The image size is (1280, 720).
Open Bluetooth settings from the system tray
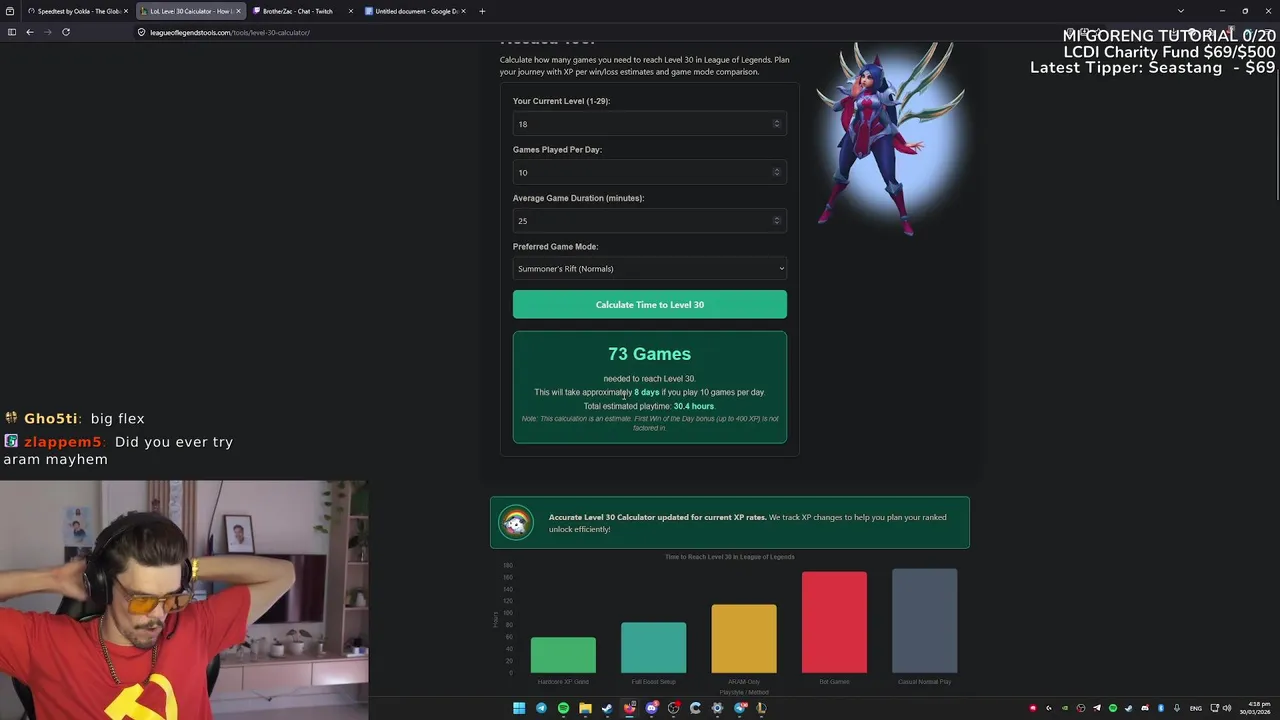pos(1161,708)
